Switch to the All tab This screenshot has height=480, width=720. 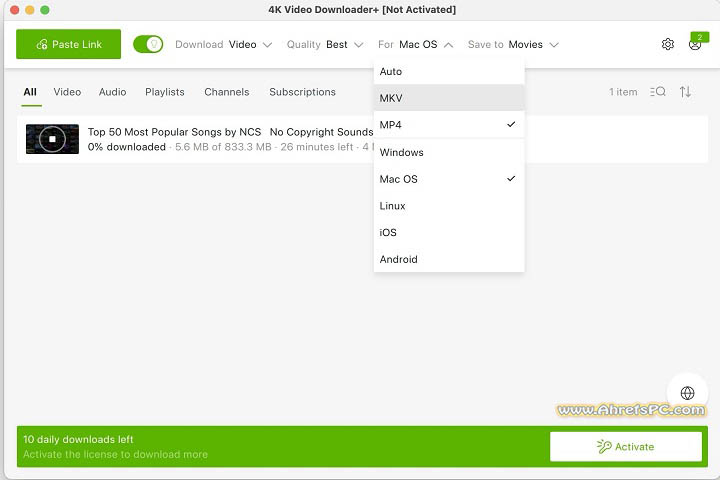[x=30, y=92]
